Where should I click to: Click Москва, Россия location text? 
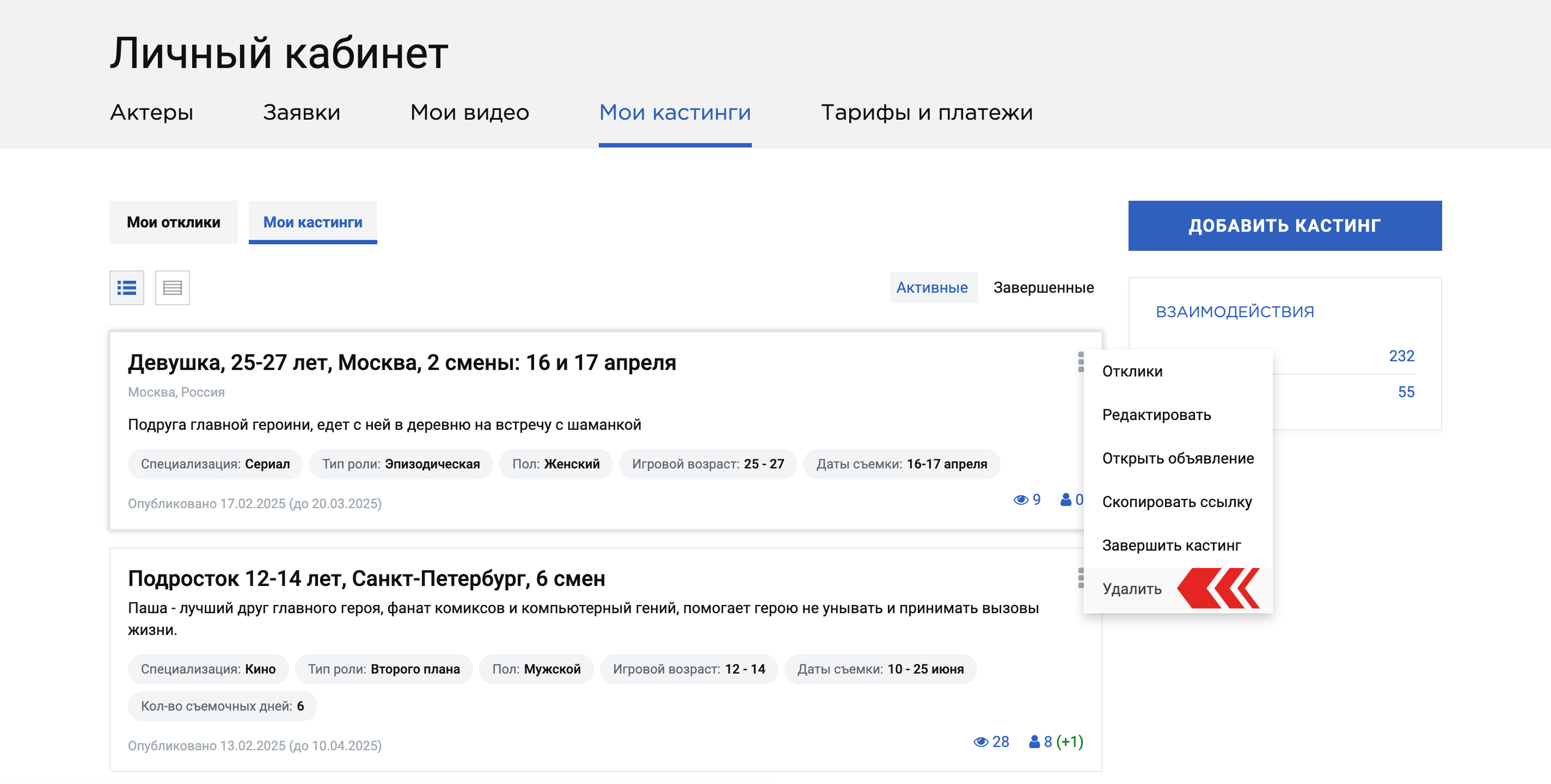[176, 392]
